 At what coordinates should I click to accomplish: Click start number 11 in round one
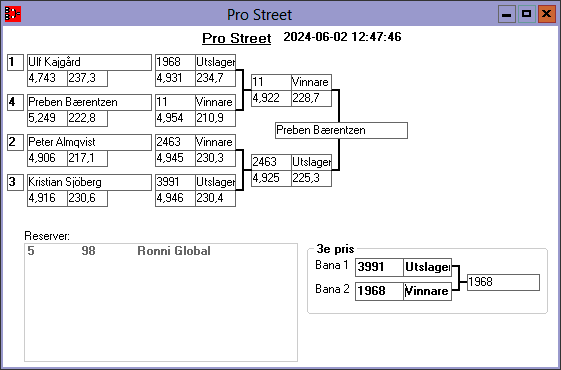point(175,102)
